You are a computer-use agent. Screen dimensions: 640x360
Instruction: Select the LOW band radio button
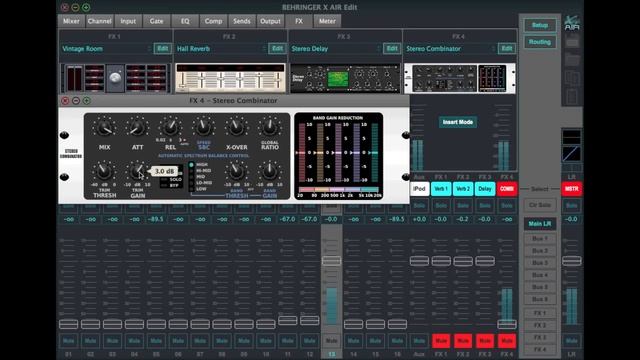(191, 189)
